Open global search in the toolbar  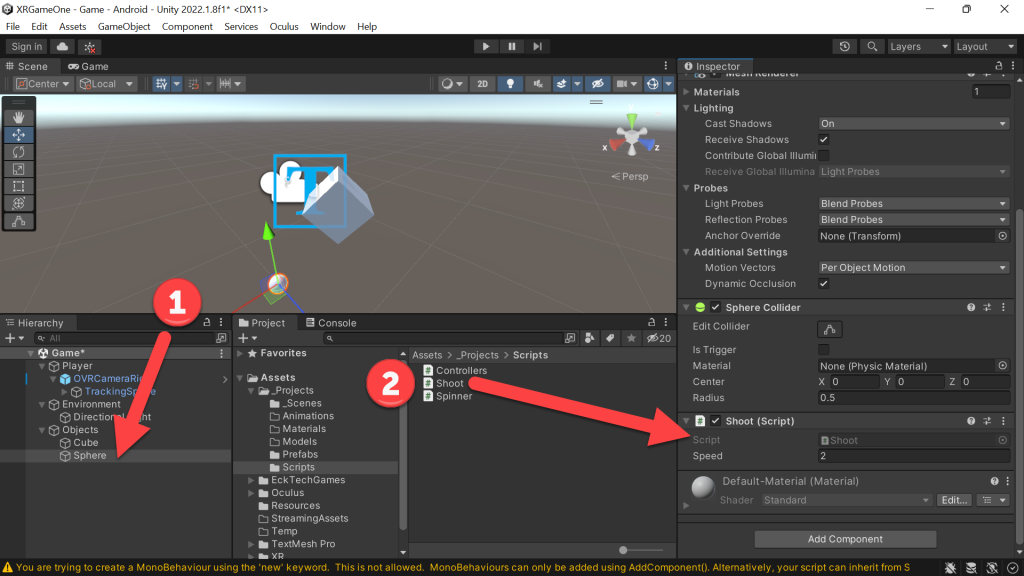[872, 46]
